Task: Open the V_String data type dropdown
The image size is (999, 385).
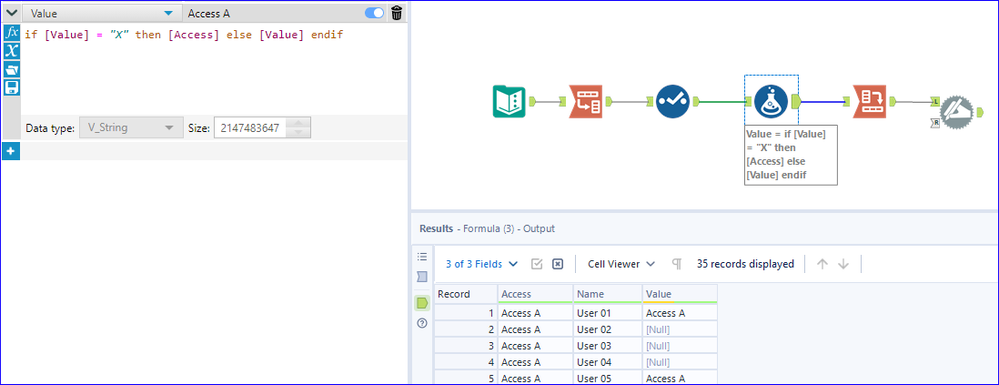Action: pos(131,127)
